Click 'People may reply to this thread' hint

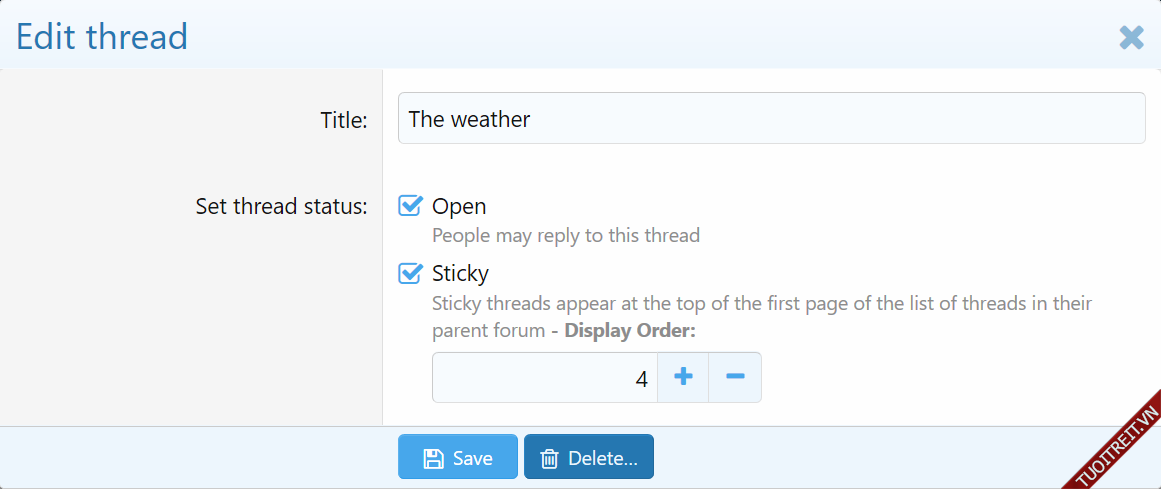565,236
